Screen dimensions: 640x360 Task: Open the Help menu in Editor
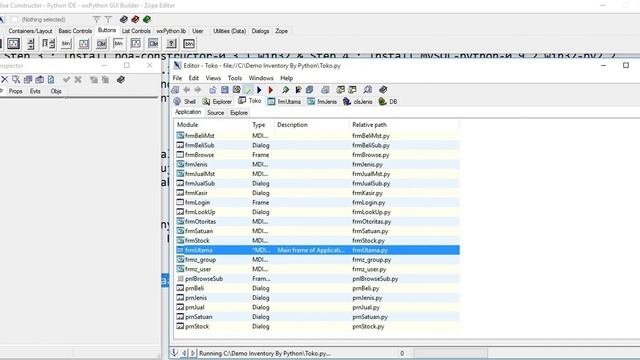[287, 78]
